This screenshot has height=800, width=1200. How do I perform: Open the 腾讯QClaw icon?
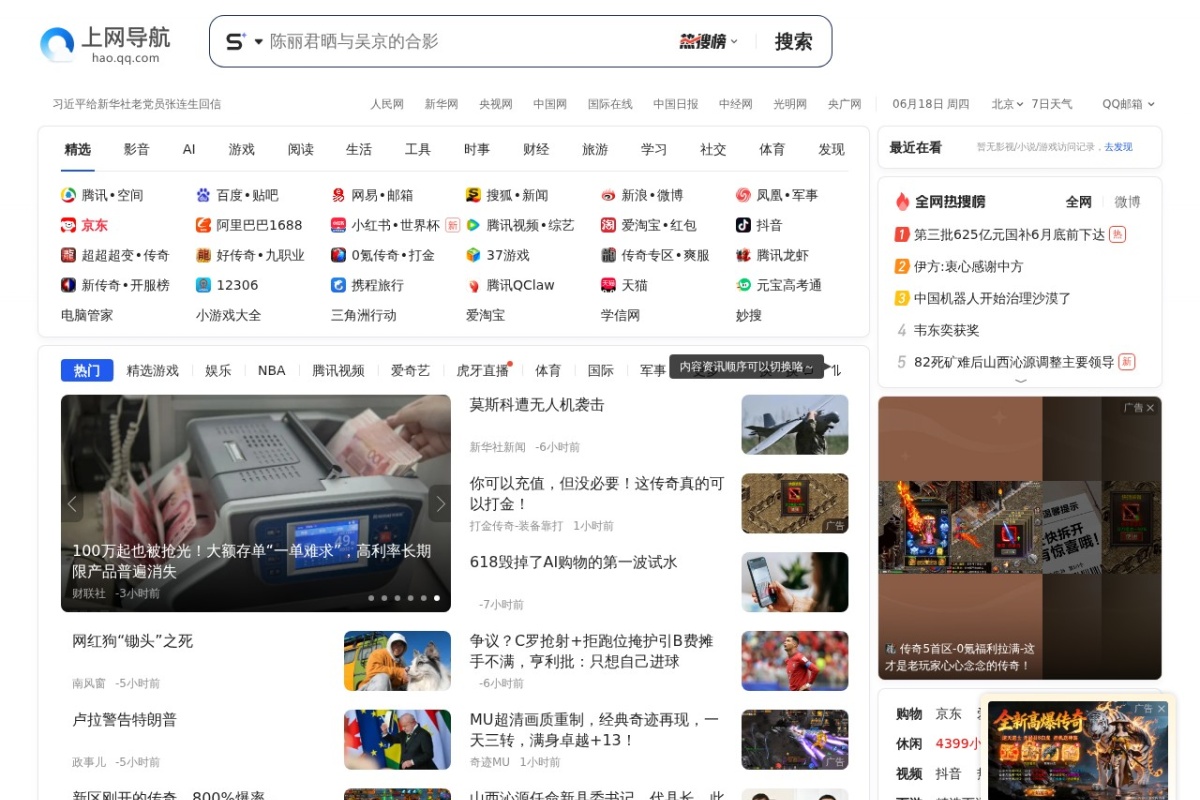(473, 285)
